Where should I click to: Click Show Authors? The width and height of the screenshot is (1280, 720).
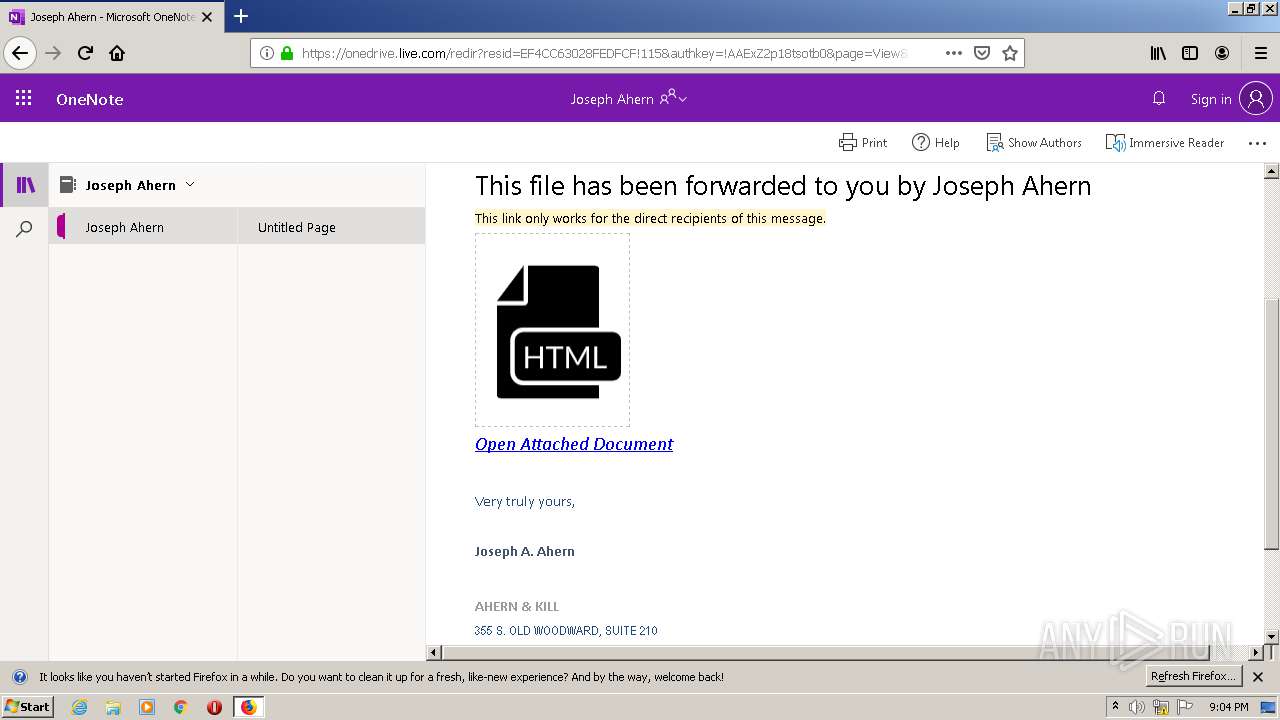1034,143
